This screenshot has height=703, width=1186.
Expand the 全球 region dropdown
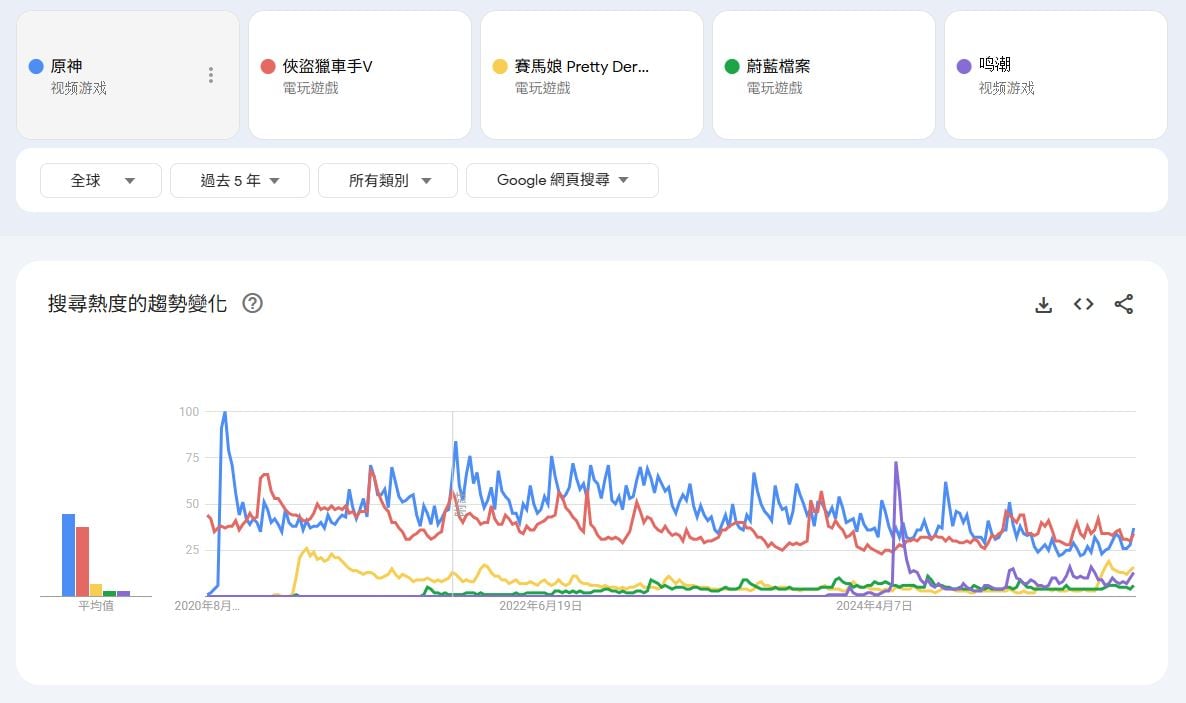(x=101, y=181)
